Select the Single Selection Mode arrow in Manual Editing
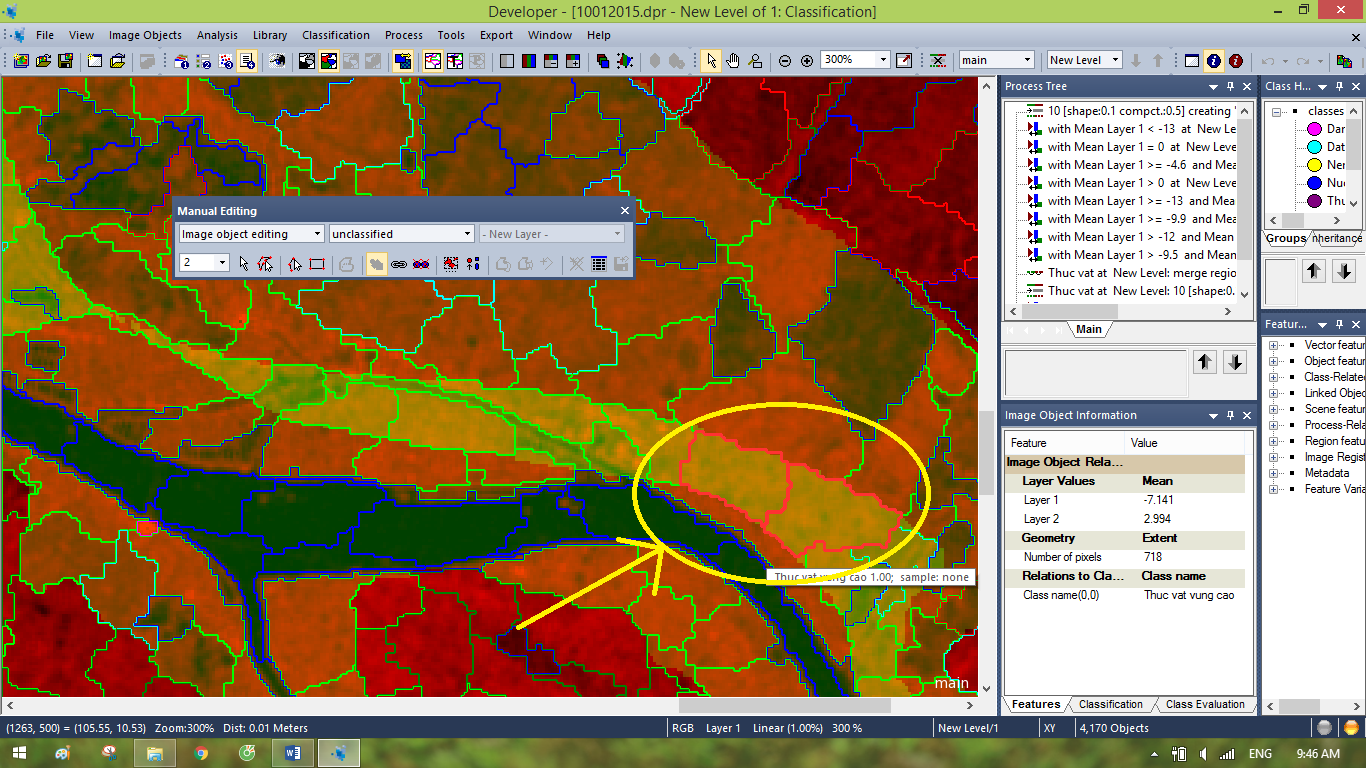 243,264
